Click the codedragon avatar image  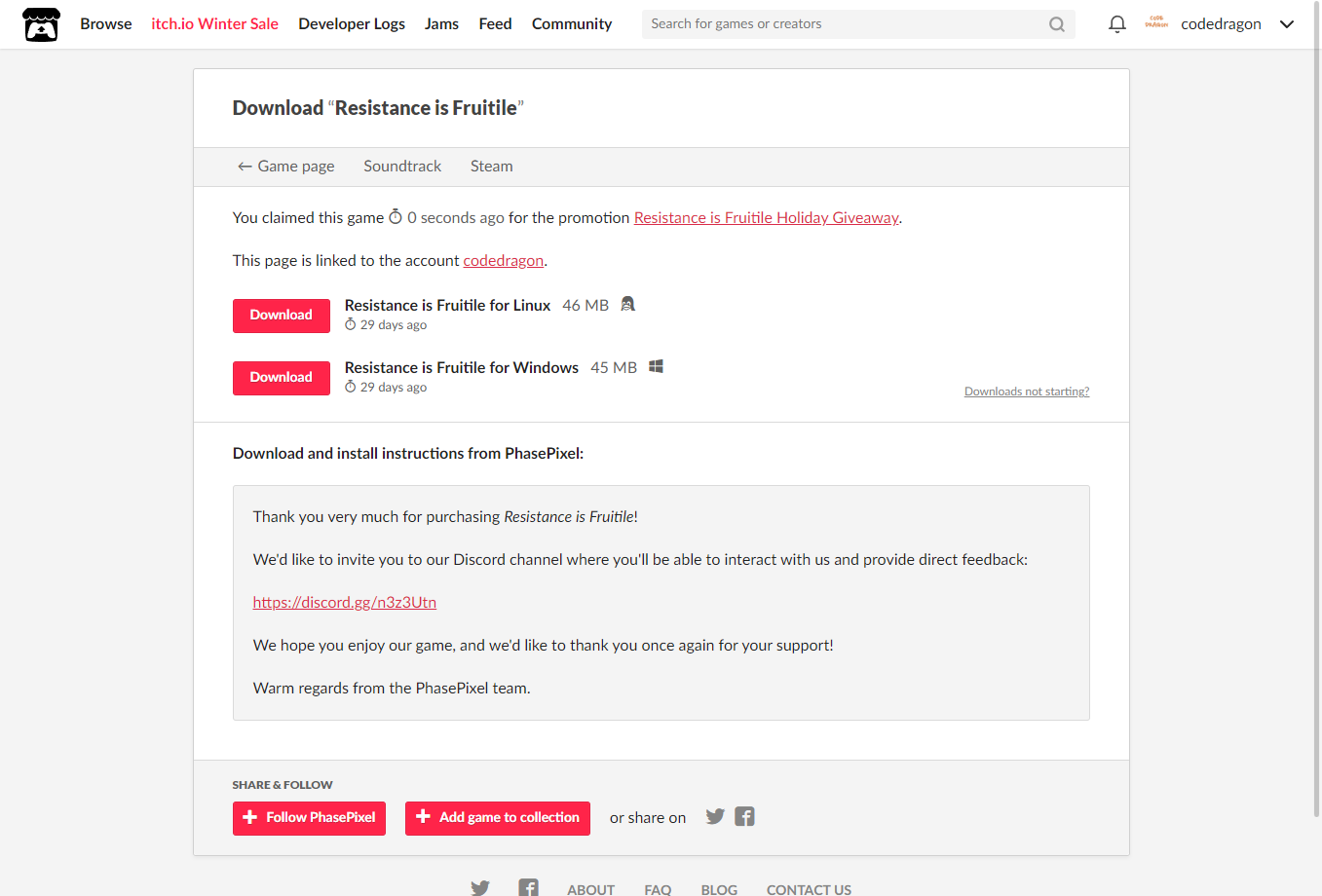(x=1156, y=23)
